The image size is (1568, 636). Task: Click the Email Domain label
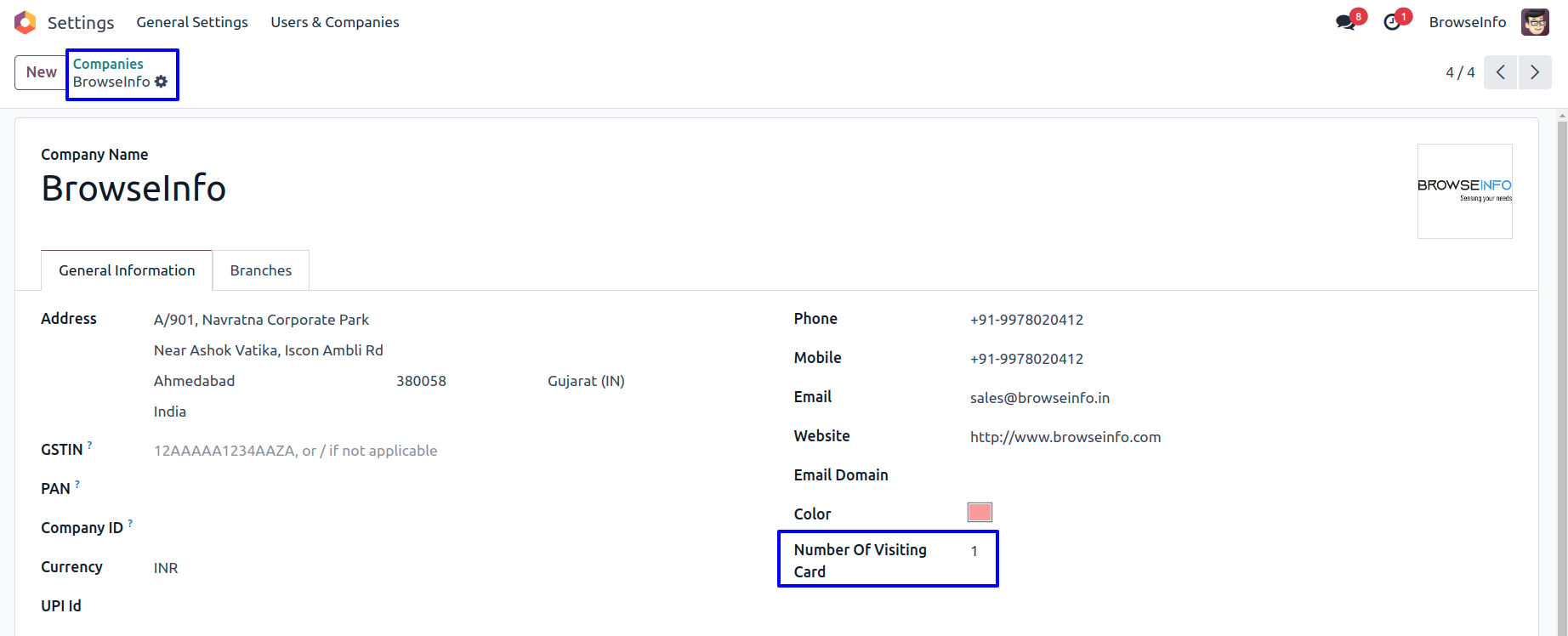click(x=841, y=475)
